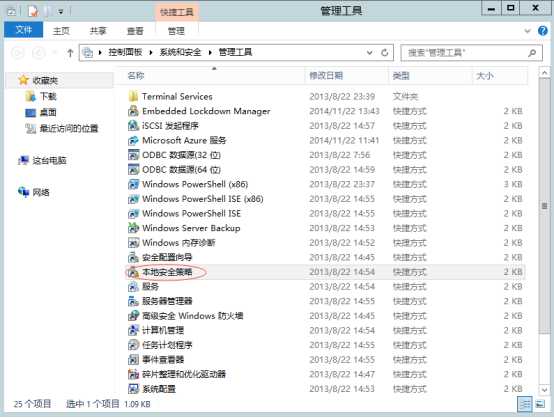Click the scrollbar up arrow
This screenshot has height=418, width=554.
(x=544, y=73)
